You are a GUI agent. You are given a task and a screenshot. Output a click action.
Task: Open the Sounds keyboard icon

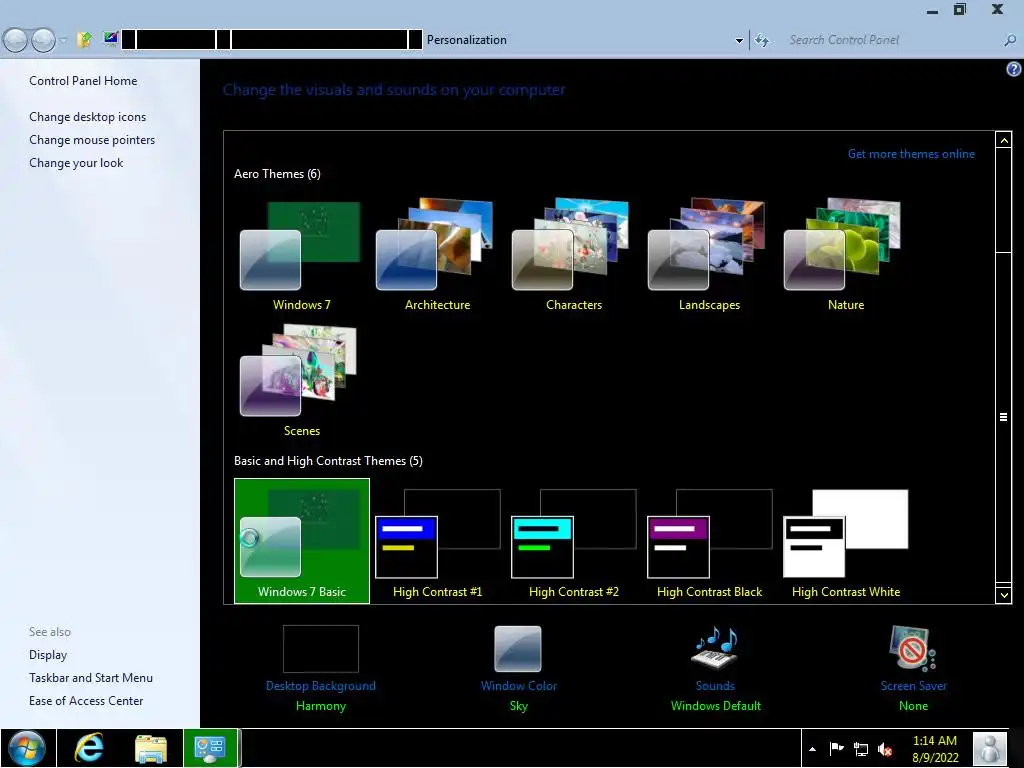(x=714, y=648)
